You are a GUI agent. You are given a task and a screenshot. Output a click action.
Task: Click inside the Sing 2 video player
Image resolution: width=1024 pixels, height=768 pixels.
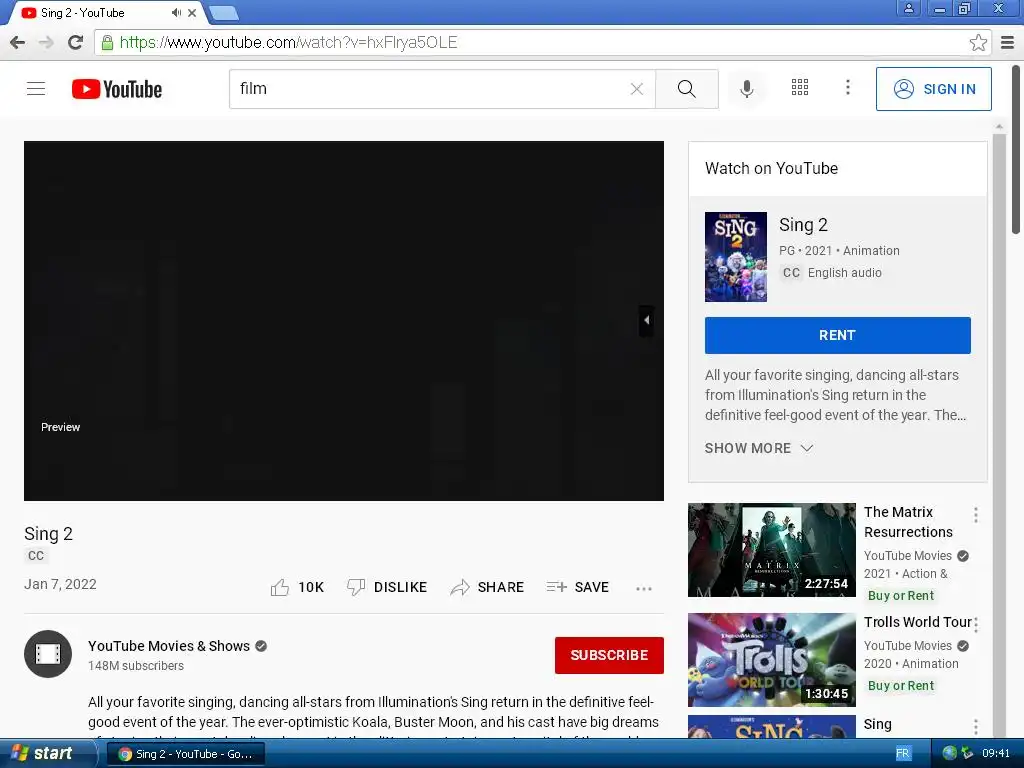point(344,321)
